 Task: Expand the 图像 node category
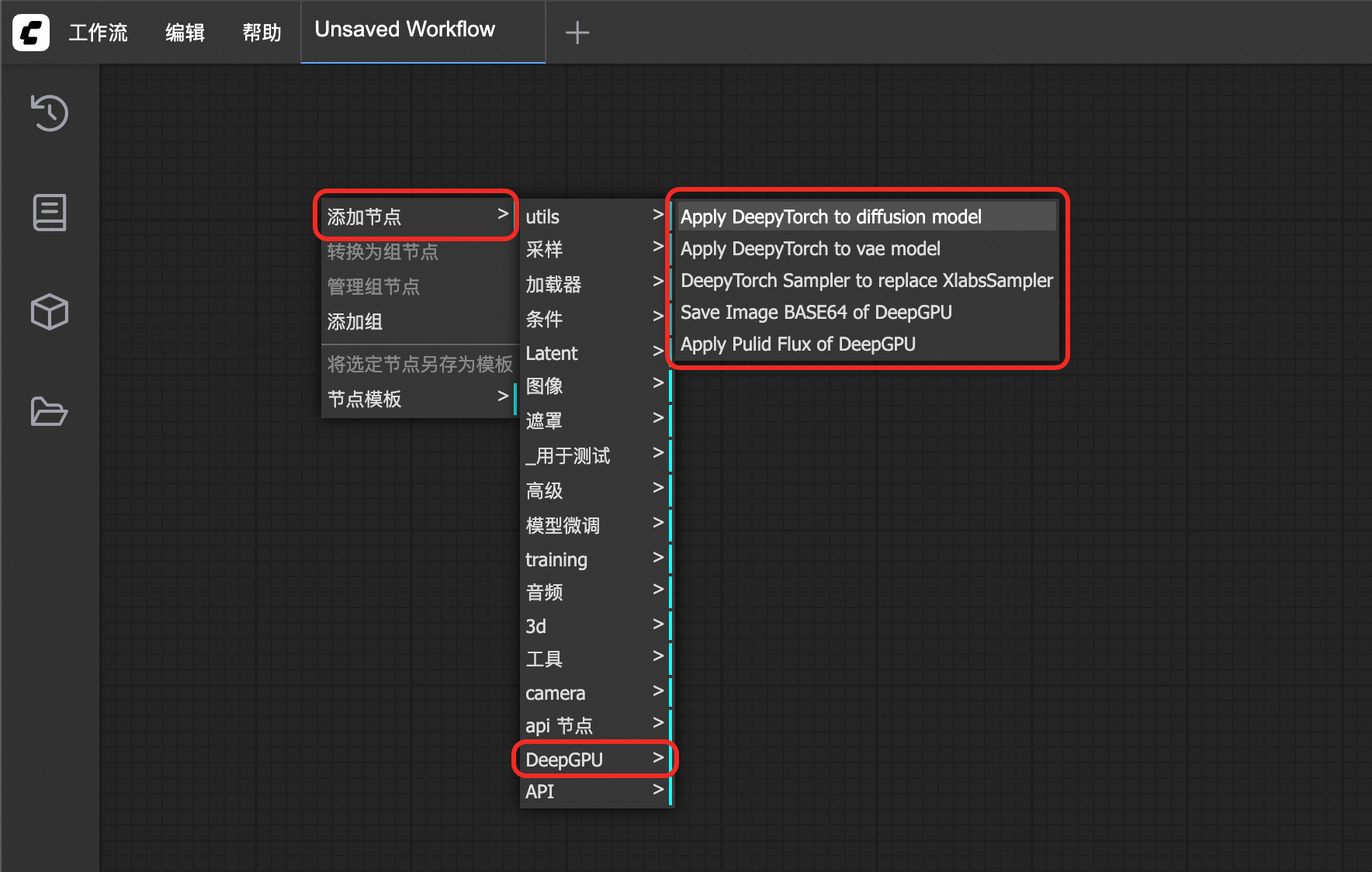pyautogui.click(x=594, y=386)
